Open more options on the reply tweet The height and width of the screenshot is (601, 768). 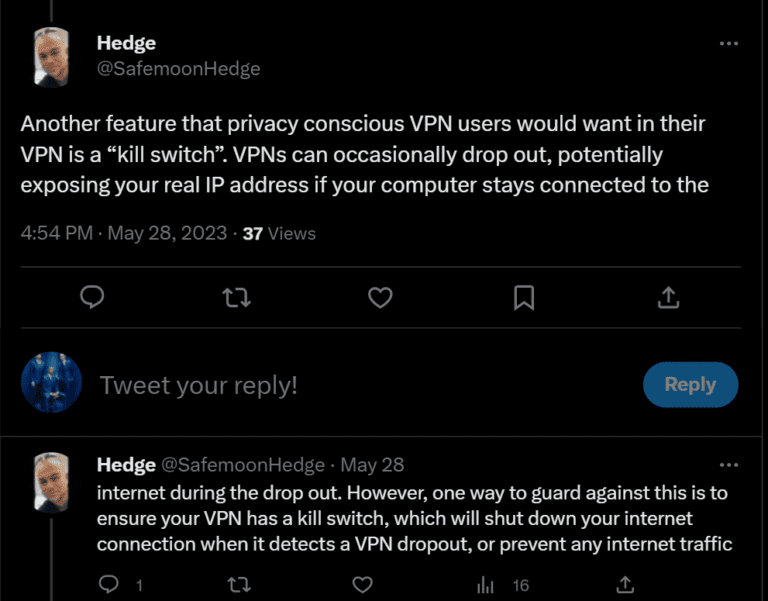730,465
